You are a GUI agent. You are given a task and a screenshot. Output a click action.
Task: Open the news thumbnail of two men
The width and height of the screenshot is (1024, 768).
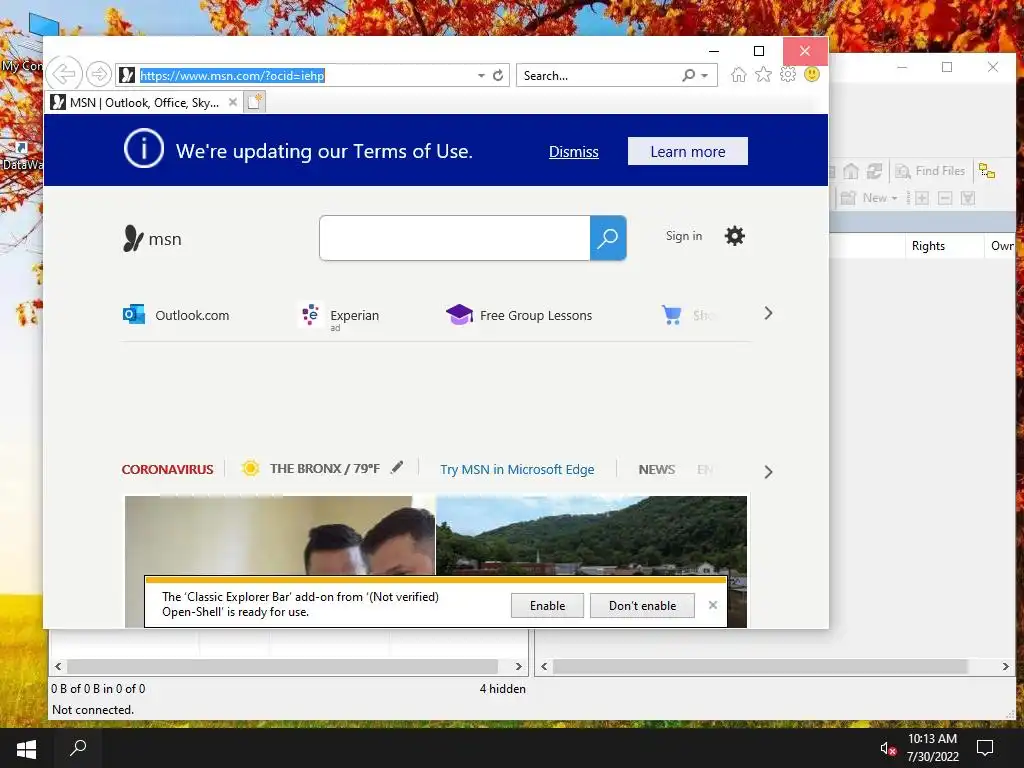(280, 536)
